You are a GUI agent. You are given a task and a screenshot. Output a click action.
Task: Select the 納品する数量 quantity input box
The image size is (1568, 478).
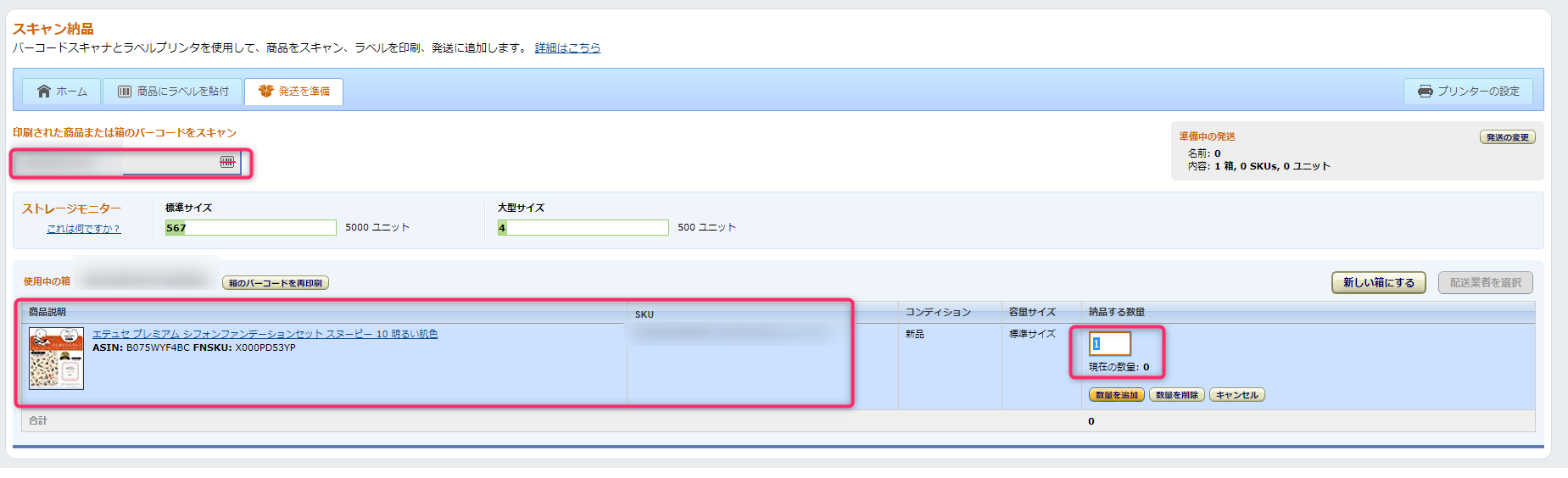[1110, 344]
